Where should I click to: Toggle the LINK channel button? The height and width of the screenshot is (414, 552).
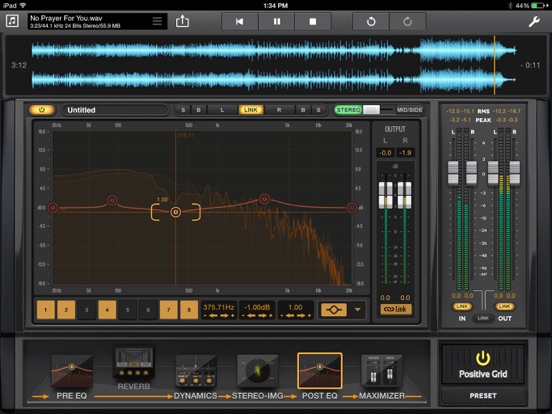coord(251,110)
